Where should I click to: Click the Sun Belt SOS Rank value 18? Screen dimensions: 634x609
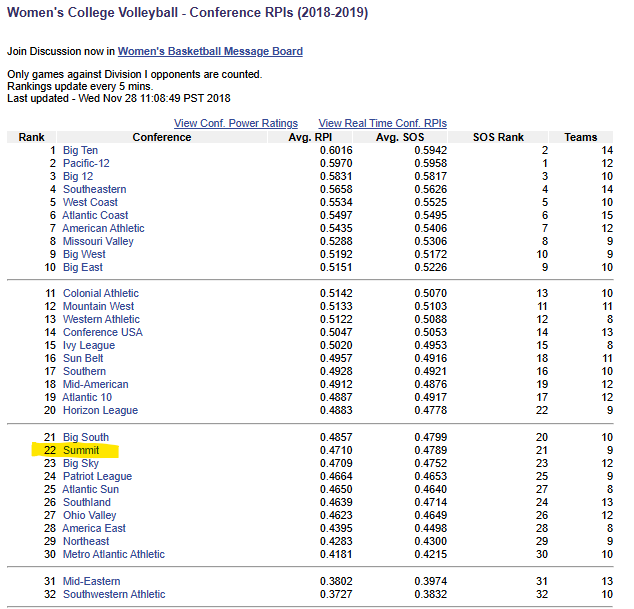click(x=542, y=358)
